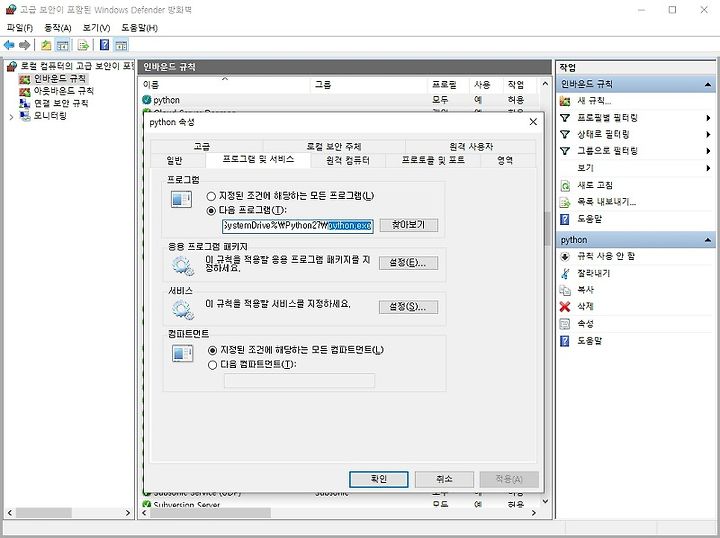Open 상태로 필터링 submenu arrow
Screen dimensions: 720x538
pos(708,134)
